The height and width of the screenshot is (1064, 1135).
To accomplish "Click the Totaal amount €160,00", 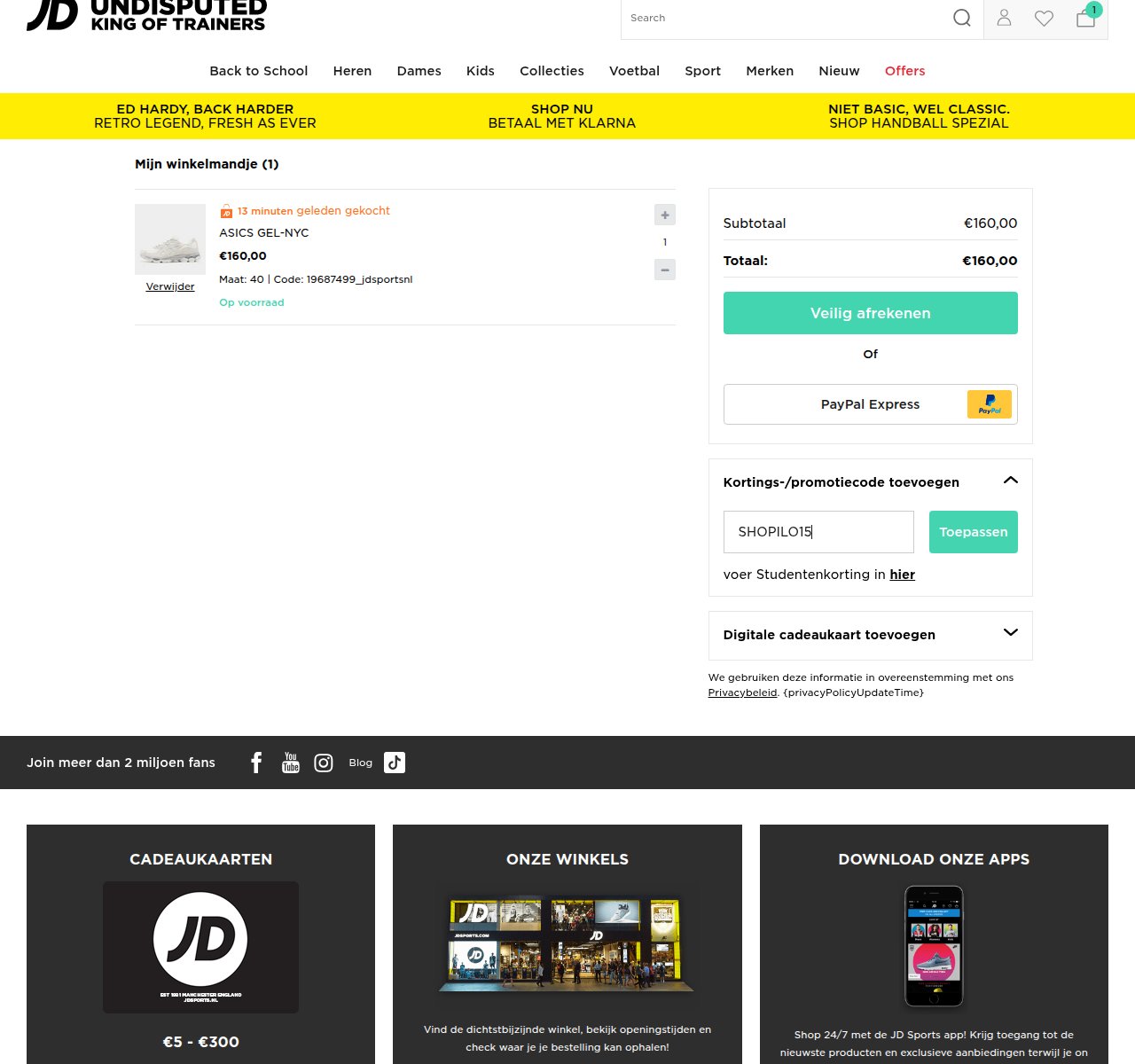I will (x=990, y=261).
